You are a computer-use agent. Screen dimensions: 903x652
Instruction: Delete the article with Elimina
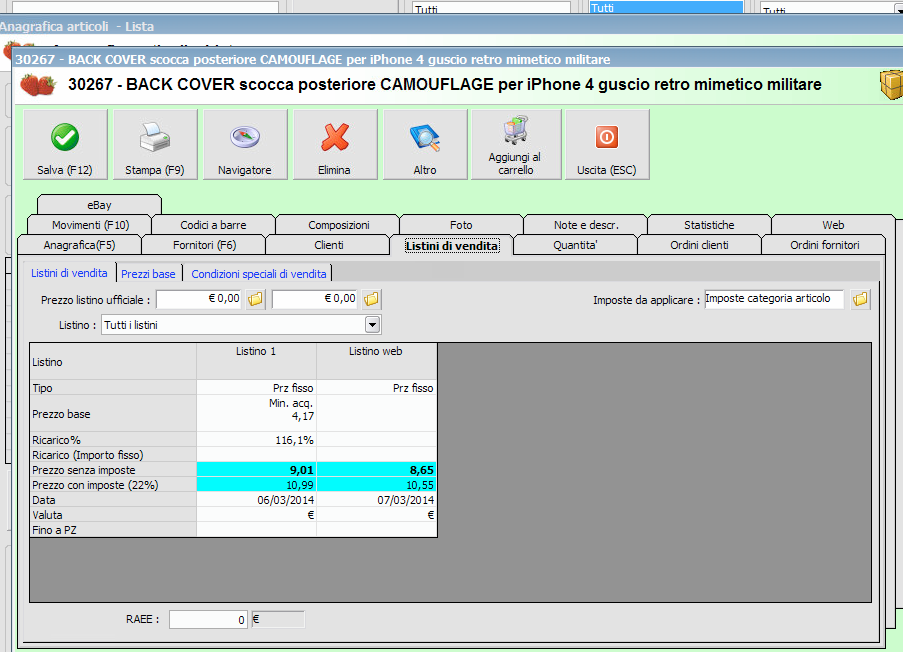(x=335, y=145)
